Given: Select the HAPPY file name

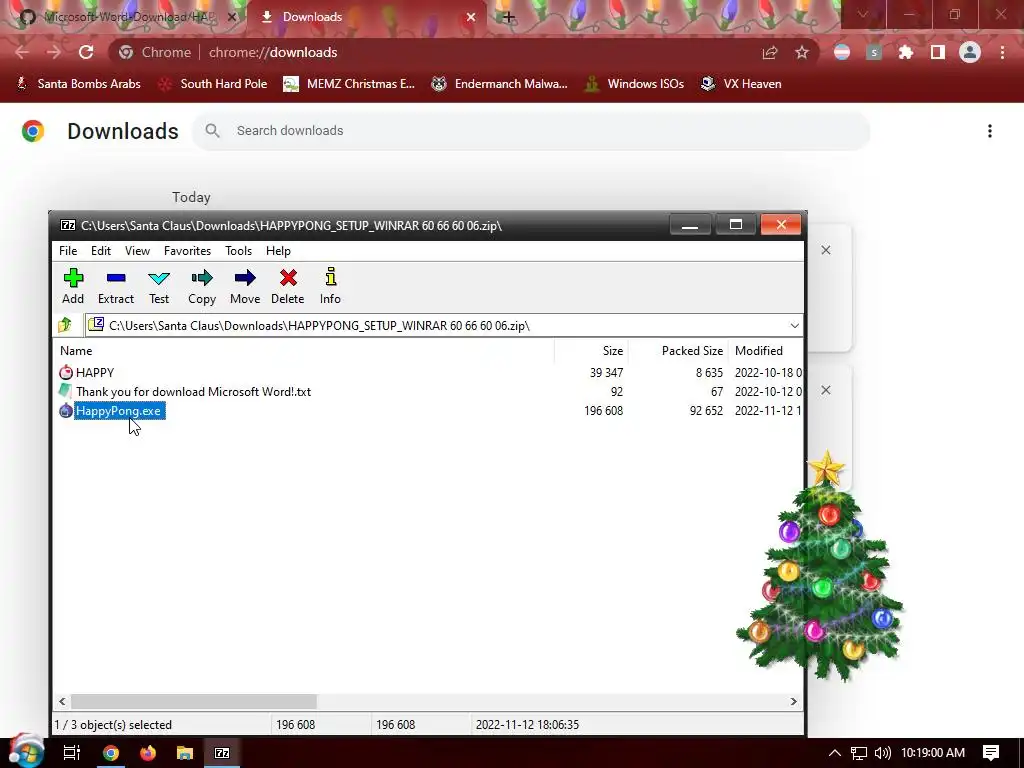Looking at the screenshot, I should pos(95,373).
